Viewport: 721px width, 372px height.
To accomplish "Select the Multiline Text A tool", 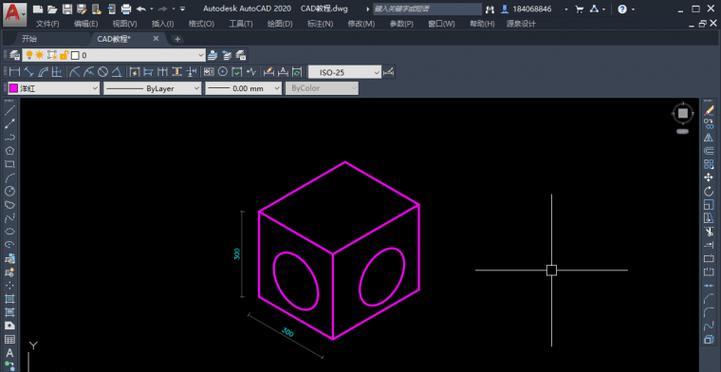I will pyautogui.click(x=10, y=353).
